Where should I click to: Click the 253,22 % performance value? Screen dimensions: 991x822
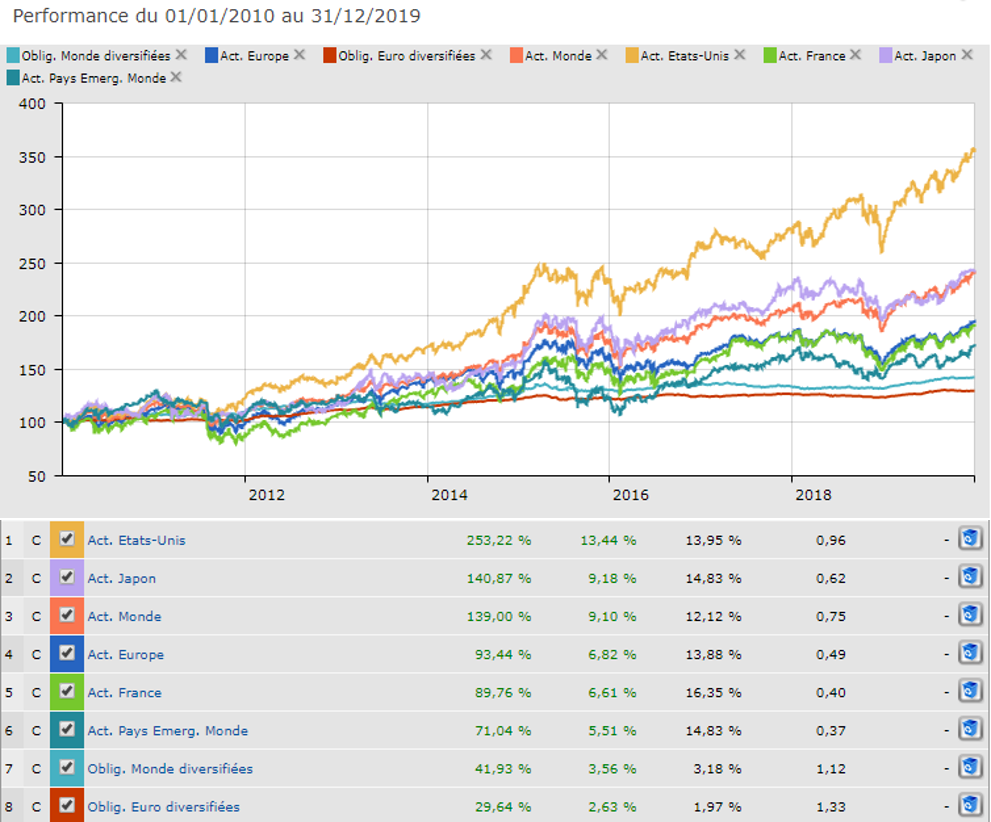click(498, 540)
